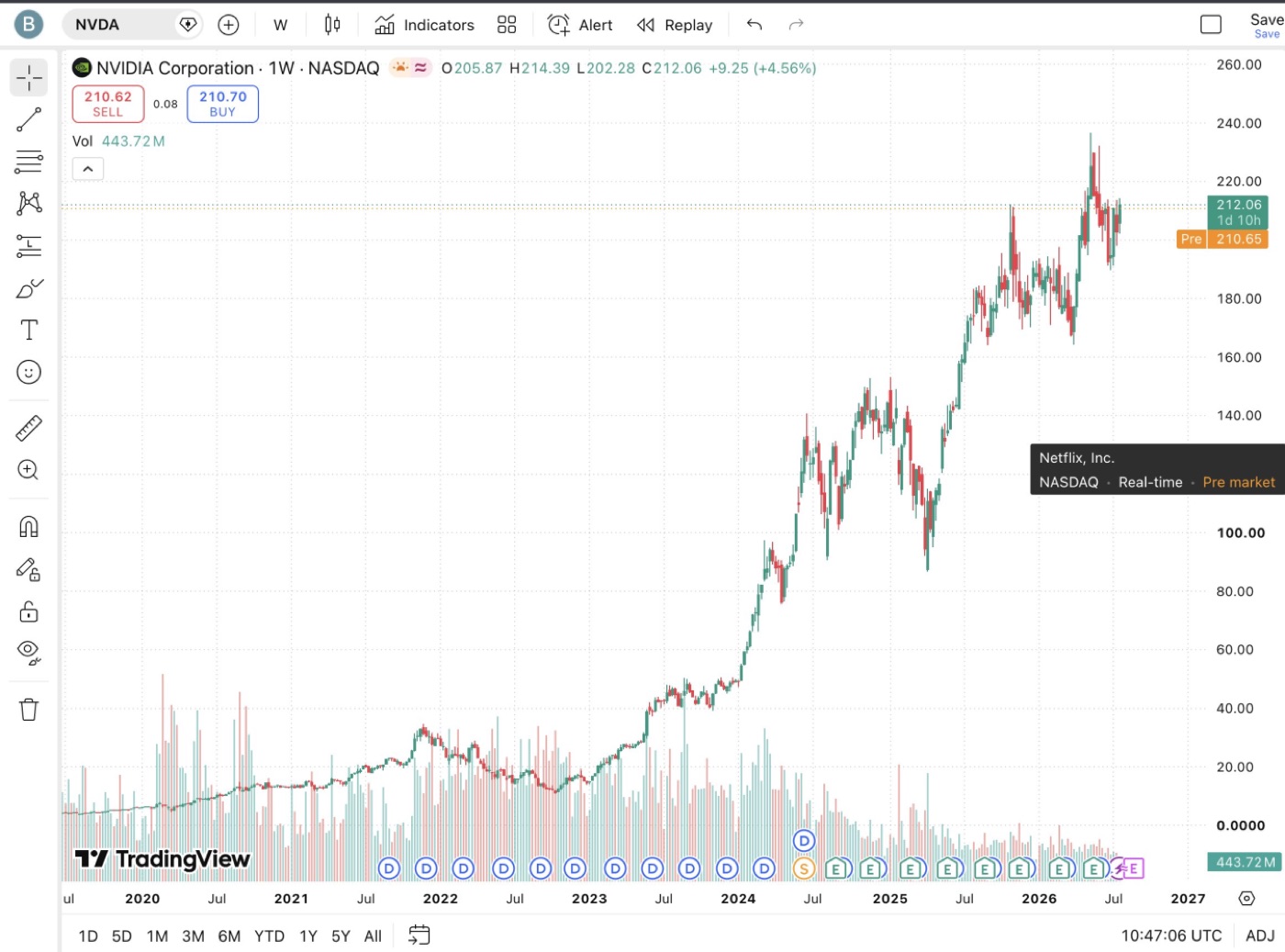Click the Pre market text in tooltip

(1239, 483)
